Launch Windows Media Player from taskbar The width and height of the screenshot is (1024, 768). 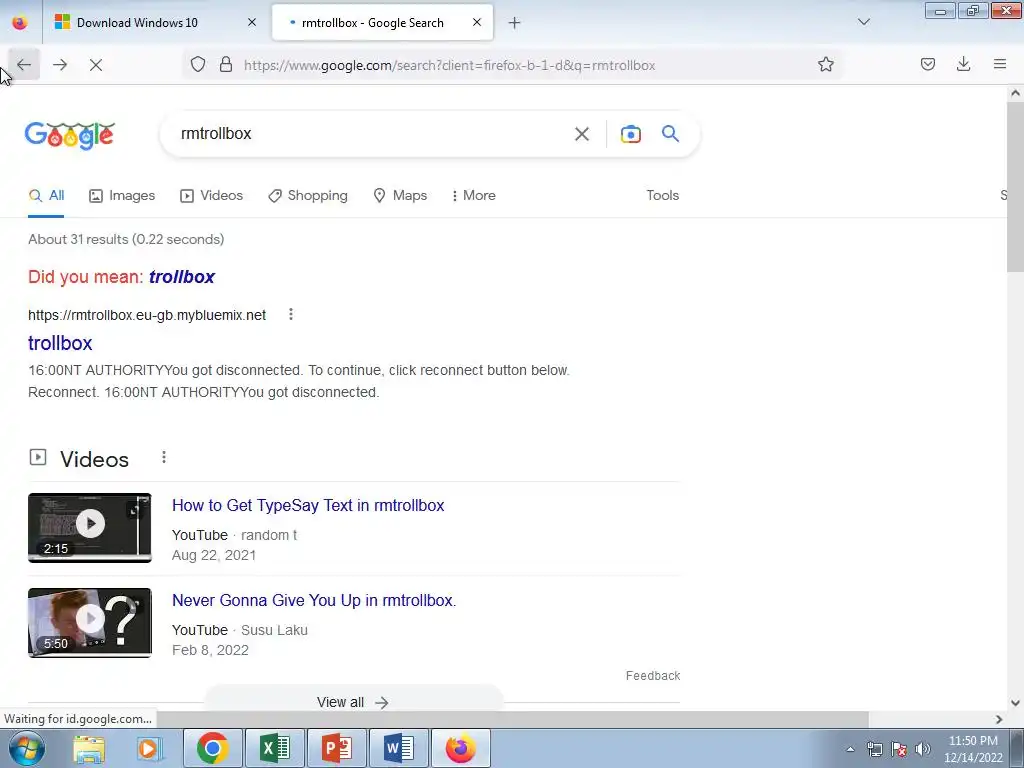tap(150, 748)
